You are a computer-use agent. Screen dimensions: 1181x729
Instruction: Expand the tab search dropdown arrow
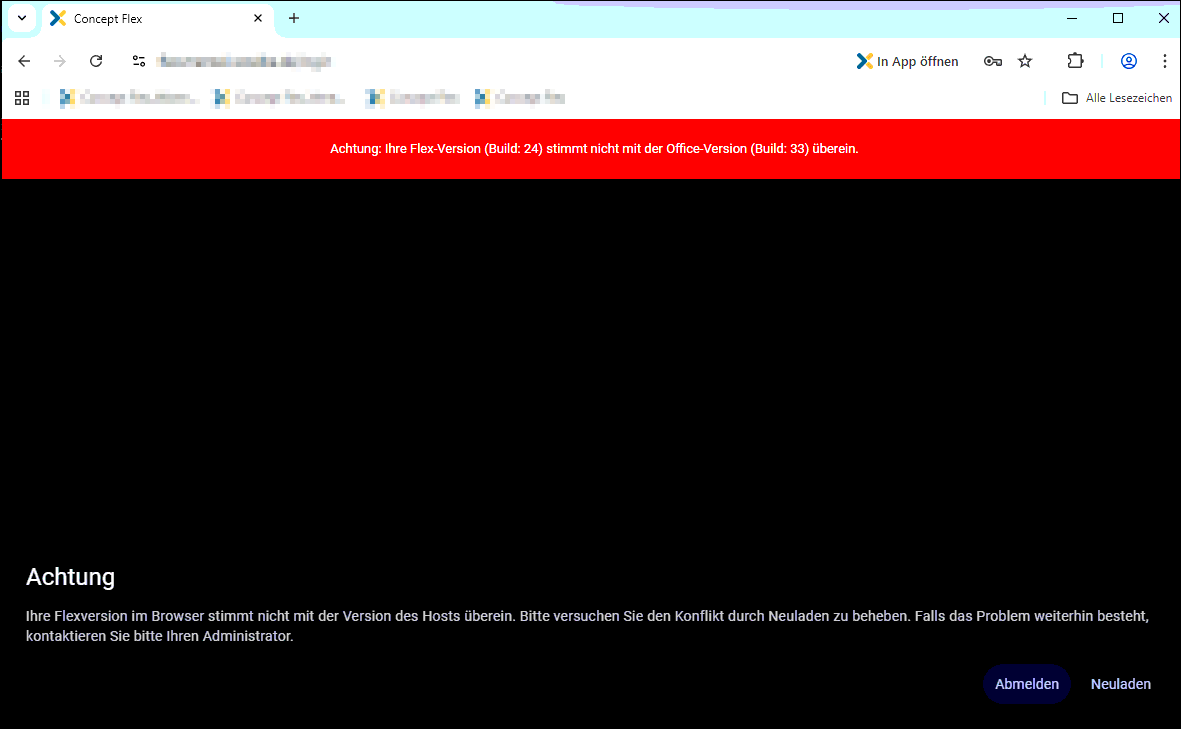tap(21, 18)
